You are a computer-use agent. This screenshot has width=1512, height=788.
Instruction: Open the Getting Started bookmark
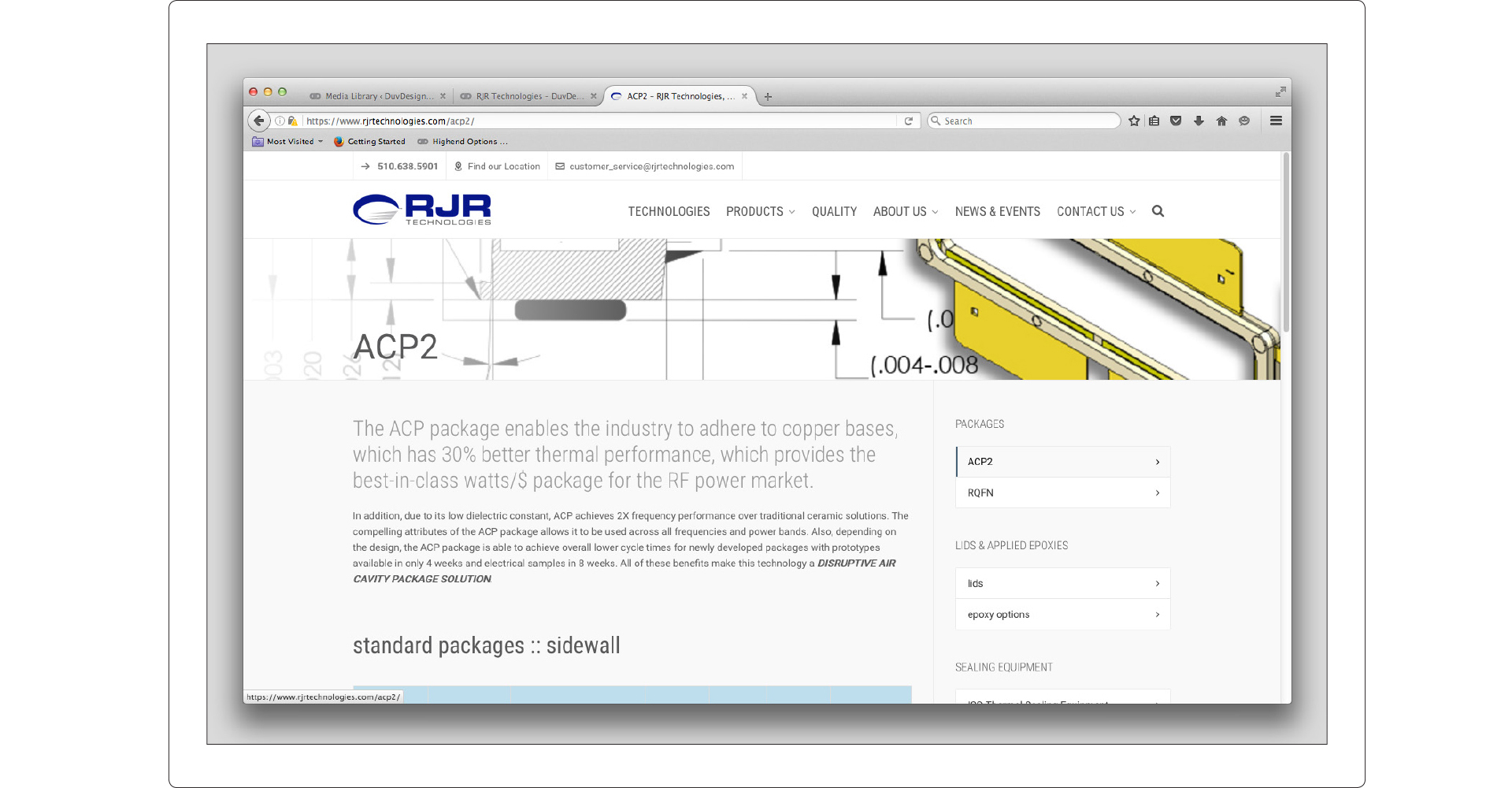click(x=369, y=142)
